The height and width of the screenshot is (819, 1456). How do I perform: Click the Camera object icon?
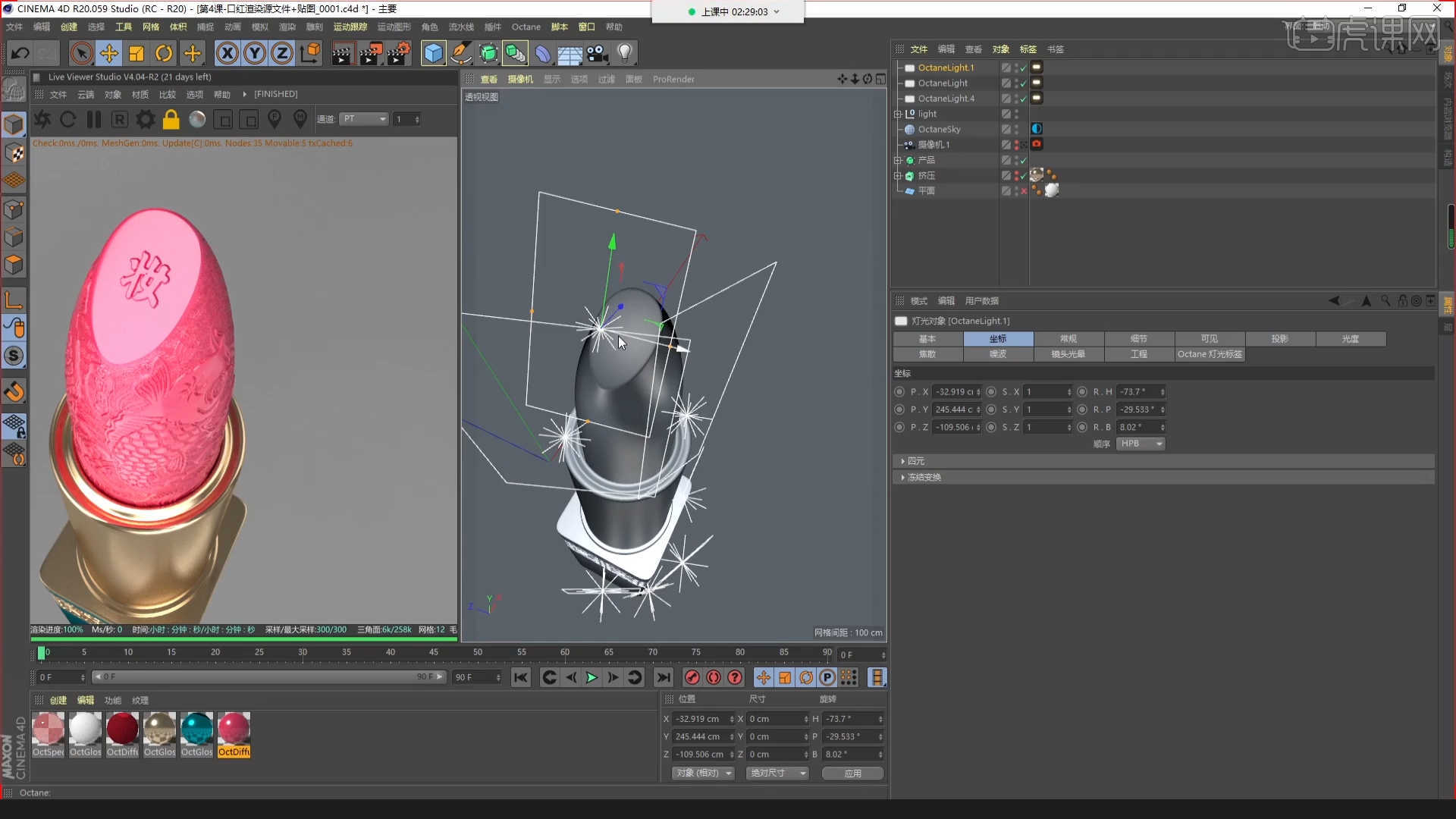(598, 53)
